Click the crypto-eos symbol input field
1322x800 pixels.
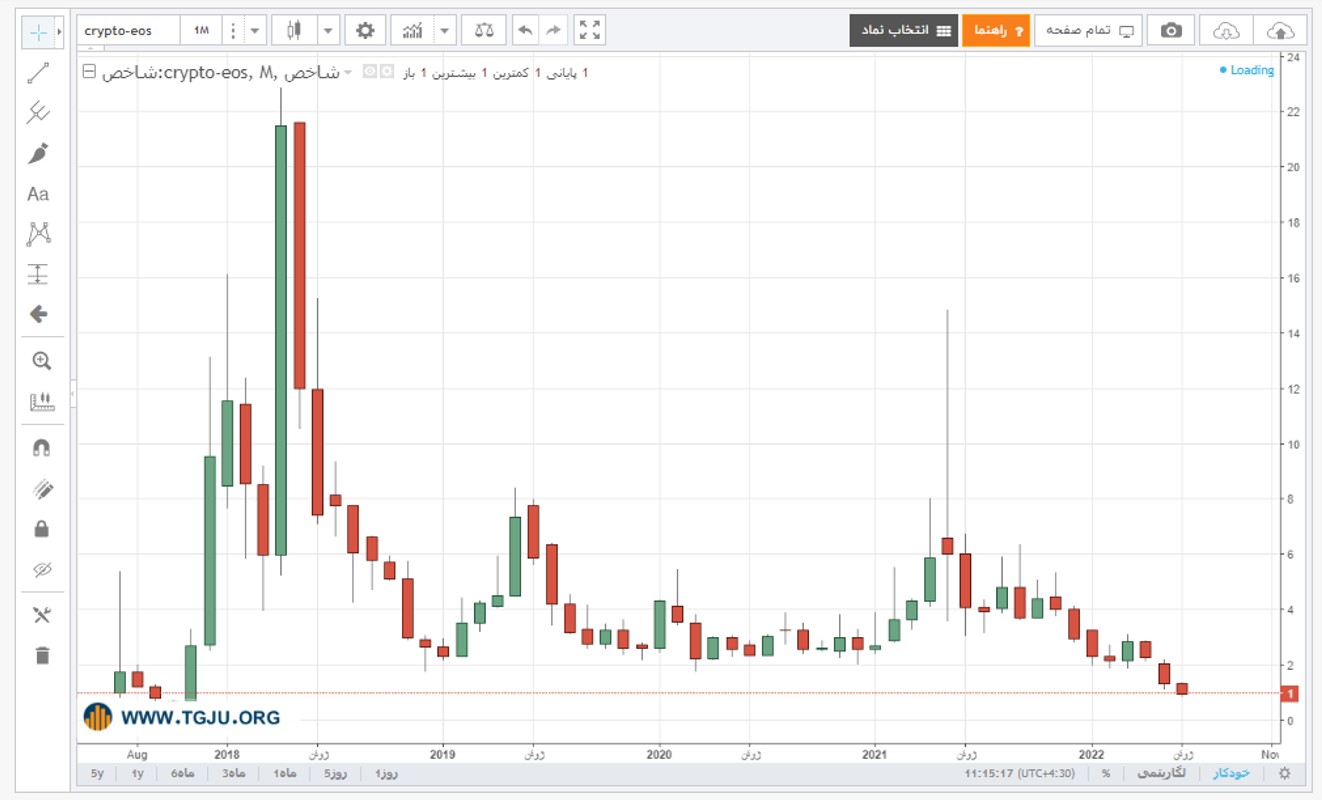[x=129, y=31]
